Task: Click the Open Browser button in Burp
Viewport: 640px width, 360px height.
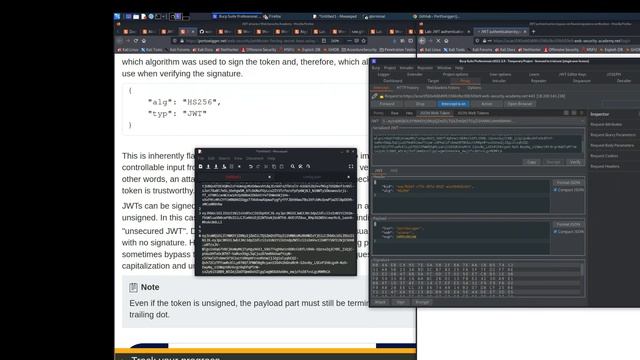Action: (x=520, y=104)
